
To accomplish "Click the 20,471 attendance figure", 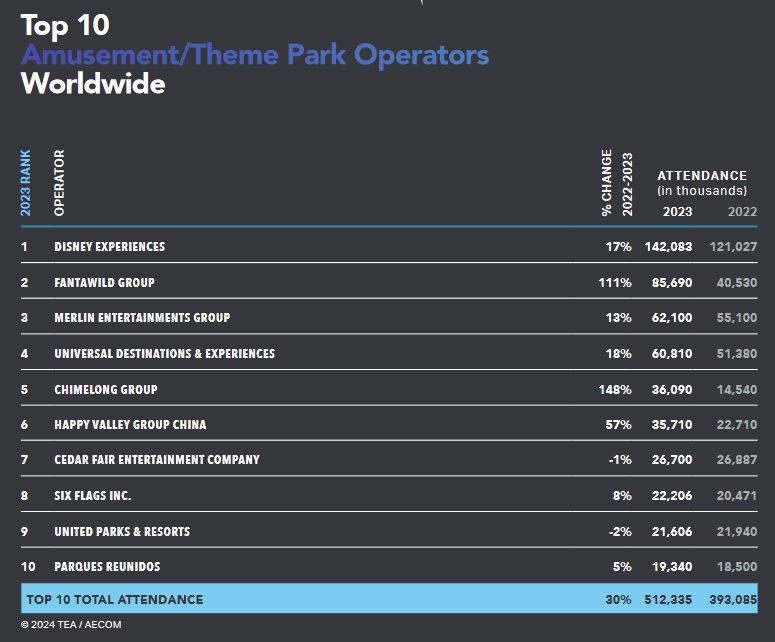I will 736,496.
